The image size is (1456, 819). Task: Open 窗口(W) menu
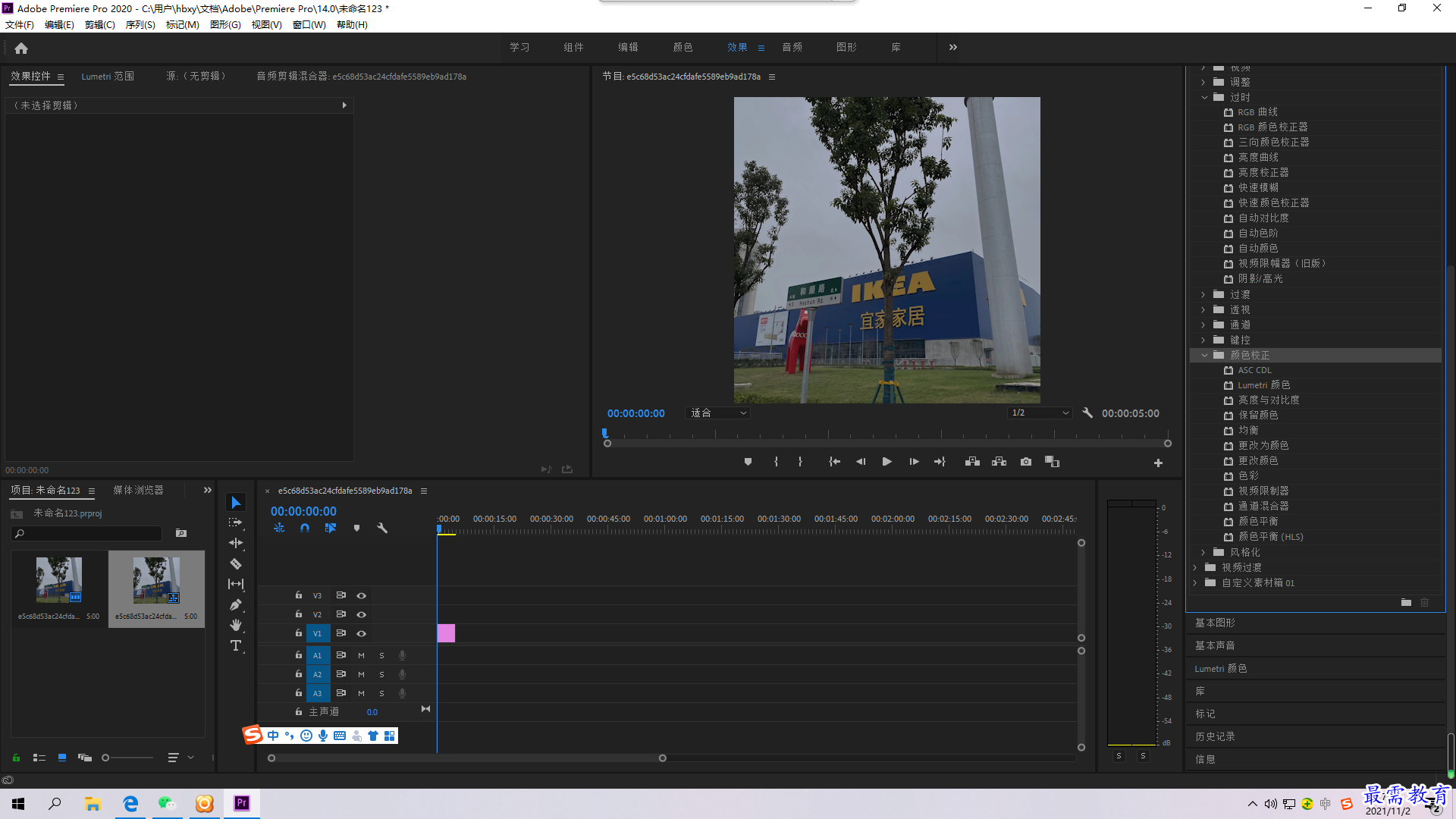coord(309,25)
